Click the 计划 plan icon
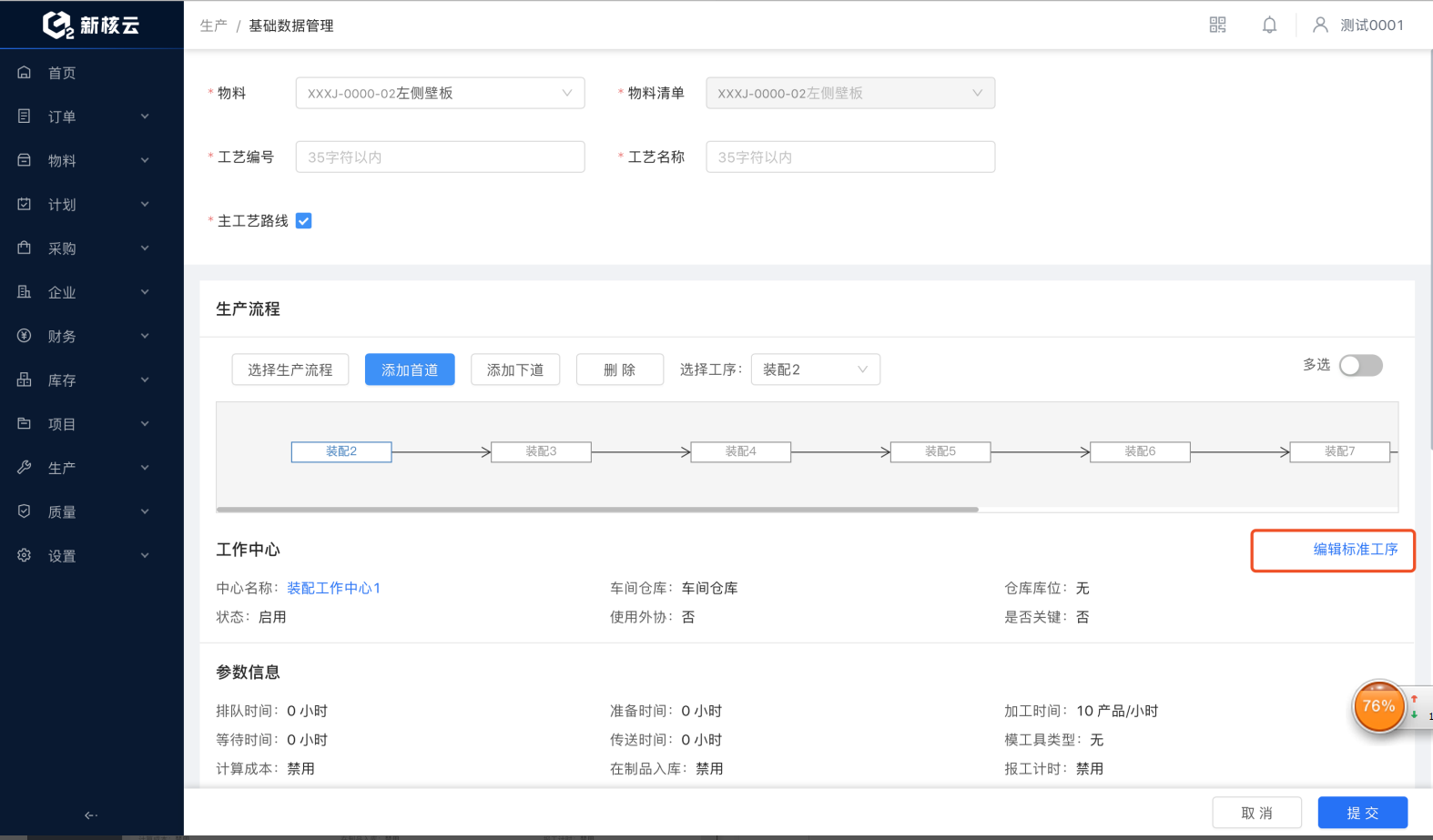The width and height of the screenshot is (1433, 840). point(25,204)
